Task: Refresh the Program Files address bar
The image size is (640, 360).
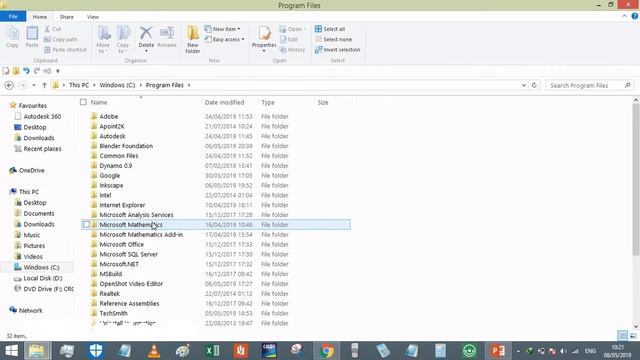Action: (534, 85)
